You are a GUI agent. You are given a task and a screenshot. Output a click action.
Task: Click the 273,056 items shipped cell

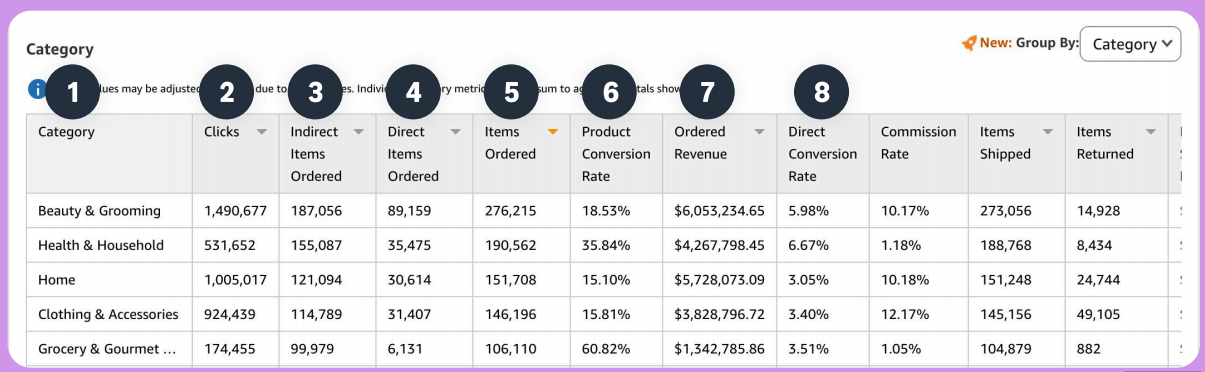pos(1005,211)
